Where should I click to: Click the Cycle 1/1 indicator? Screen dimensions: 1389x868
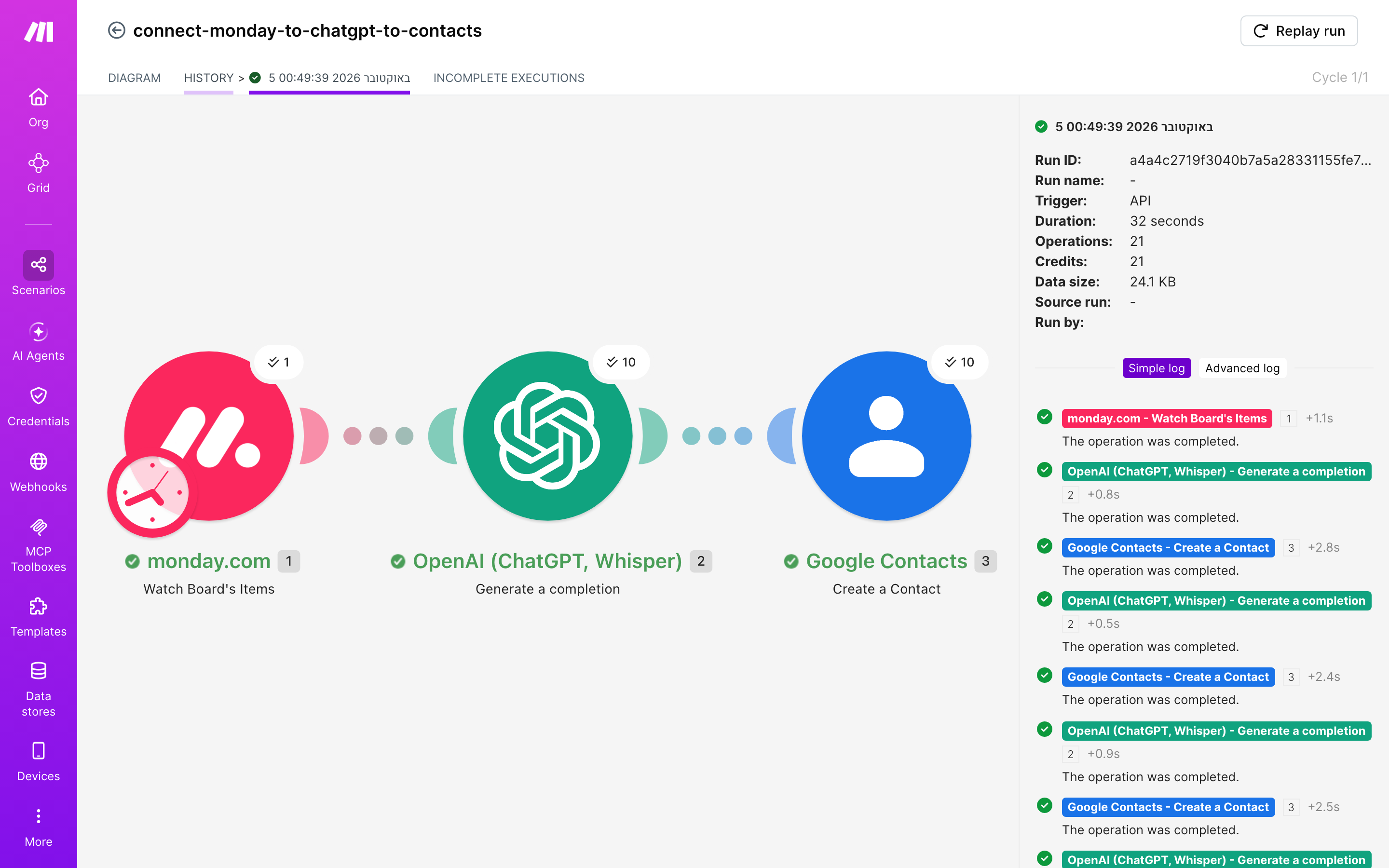[1340, 78]
